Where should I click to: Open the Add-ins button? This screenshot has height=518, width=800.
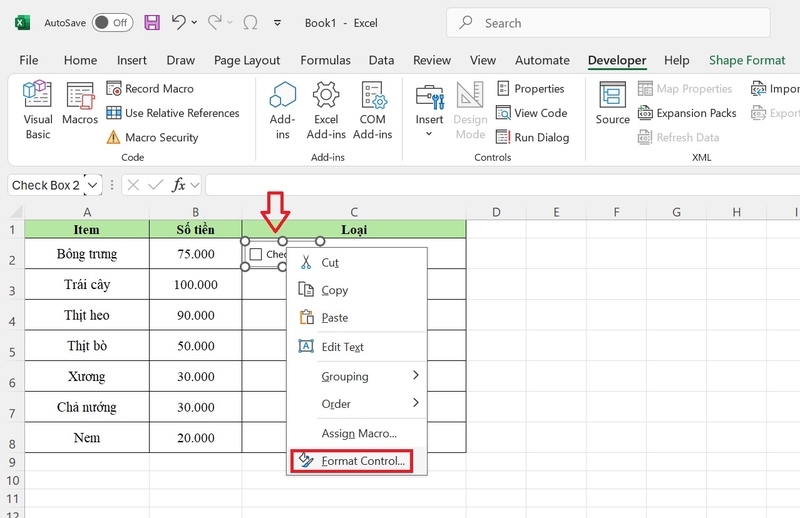283,110
